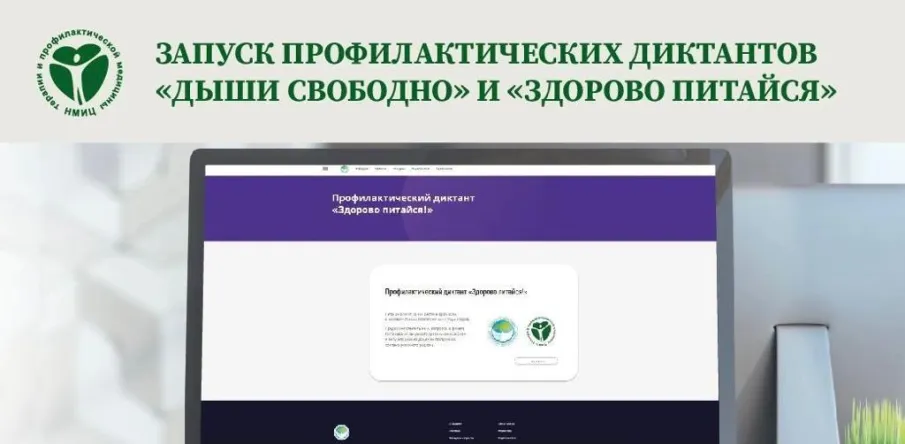
Task: Click the round logo in the dark footer
Action: click(342, 431)
